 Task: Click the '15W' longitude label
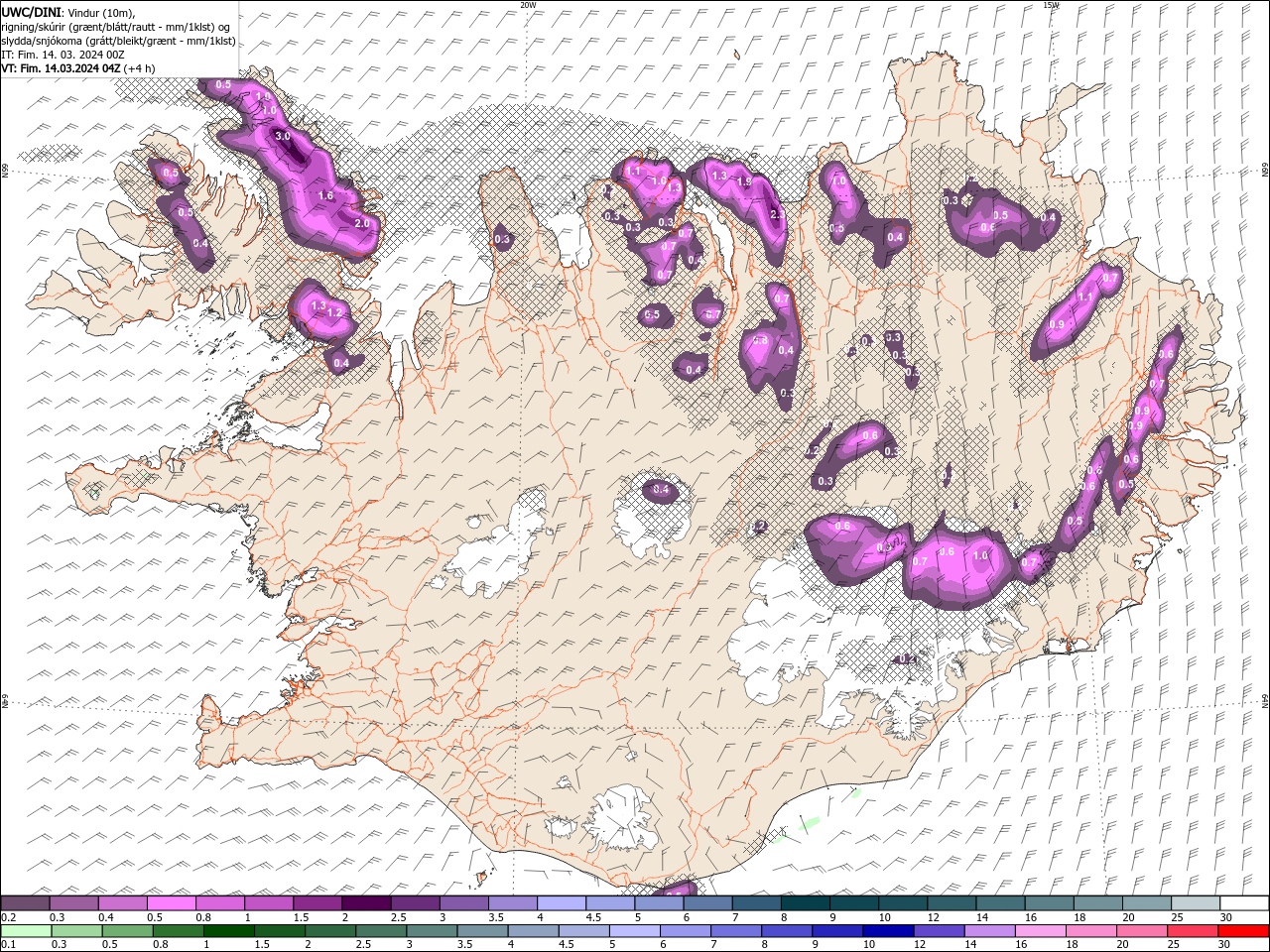click(x=1051, y=5)
